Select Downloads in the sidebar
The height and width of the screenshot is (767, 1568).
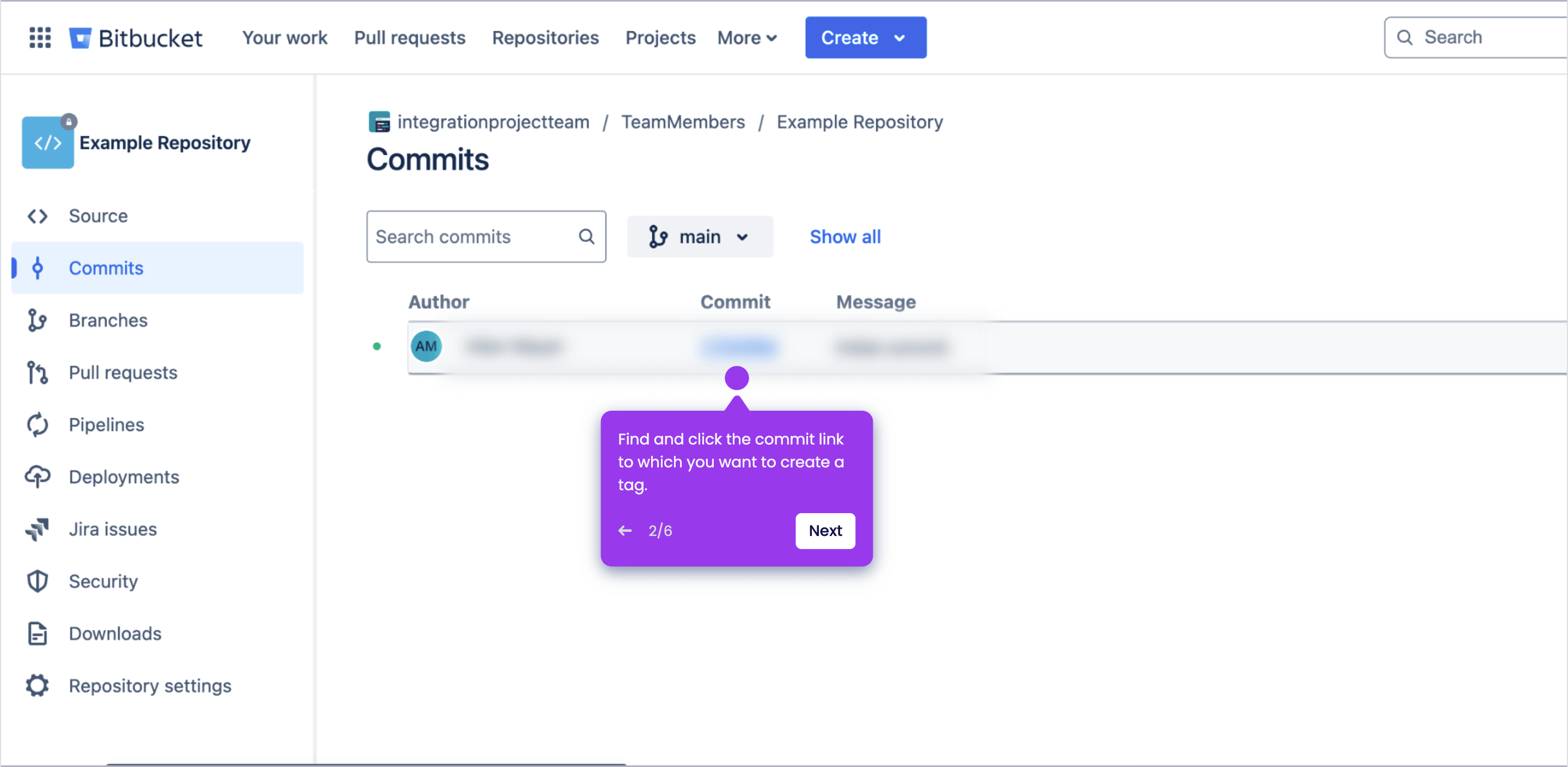tap(158, 634)
